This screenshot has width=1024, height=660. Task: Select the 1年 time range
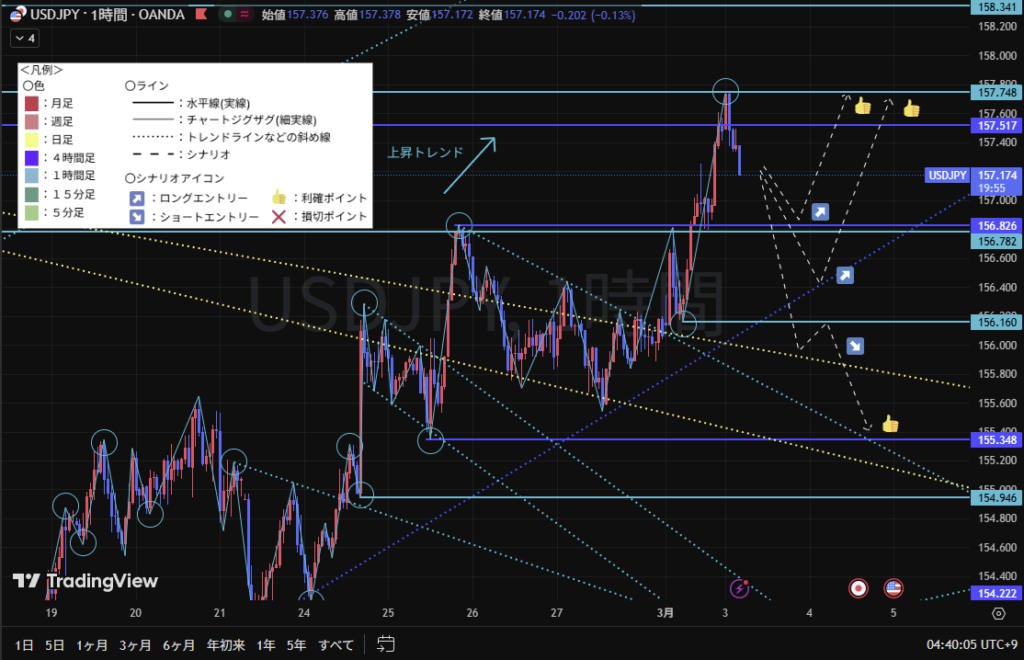(266, 645)
